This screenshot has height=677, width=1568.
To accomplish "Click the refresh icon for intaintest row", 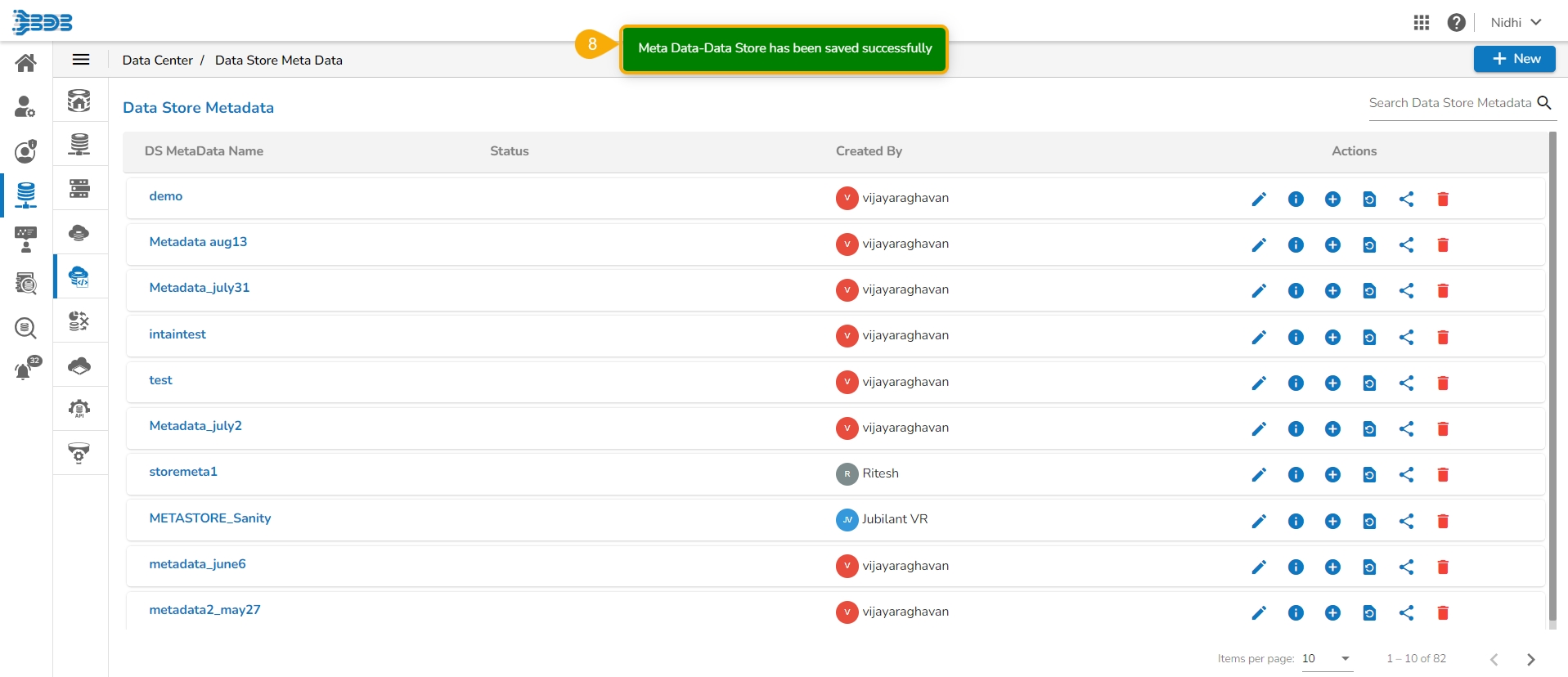I will (1369, 337).
